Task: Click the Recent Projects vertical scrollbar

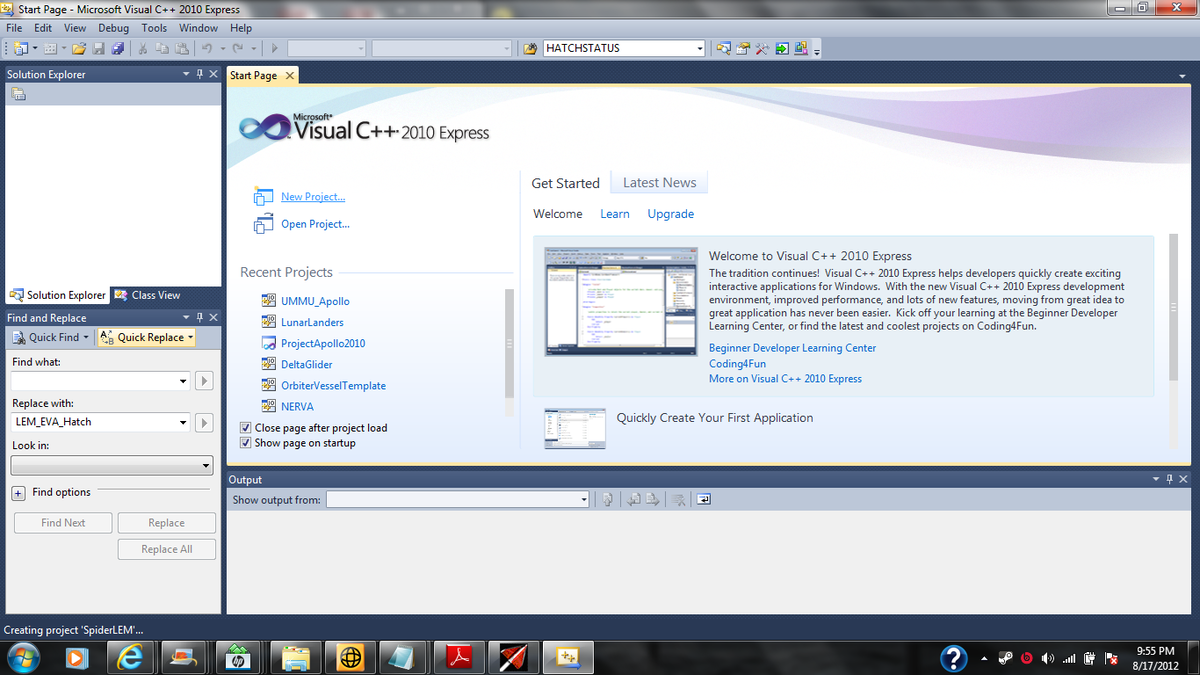Action: tap(509, 344)
